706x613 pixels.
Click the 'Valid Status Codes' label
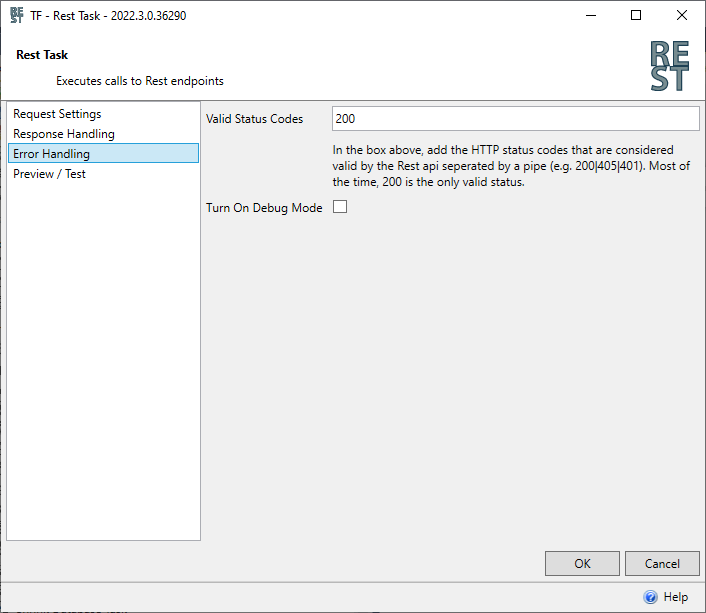[x=254, y=119]
